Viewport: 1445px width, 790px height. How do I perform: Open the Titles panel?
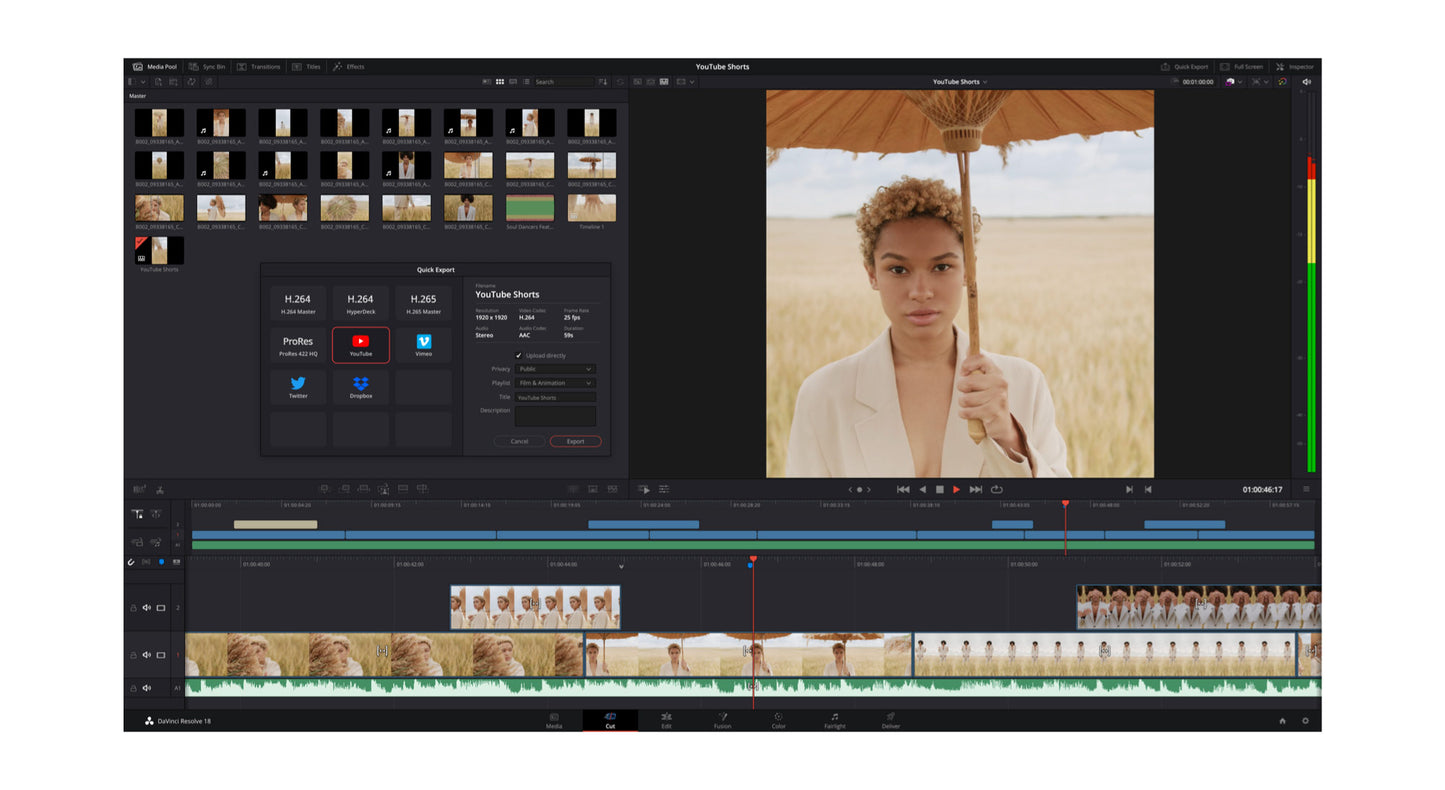click(307, 66)
